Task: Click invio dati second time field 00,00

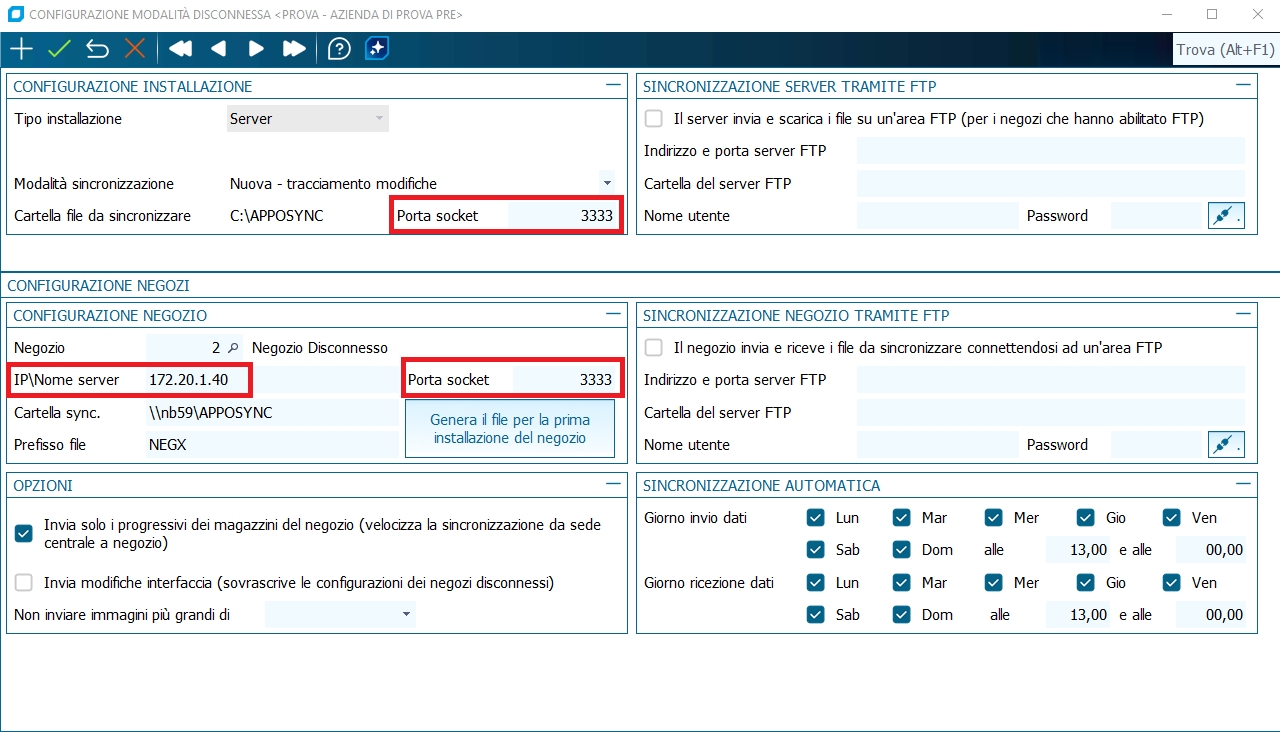Action: (1211, 550)
